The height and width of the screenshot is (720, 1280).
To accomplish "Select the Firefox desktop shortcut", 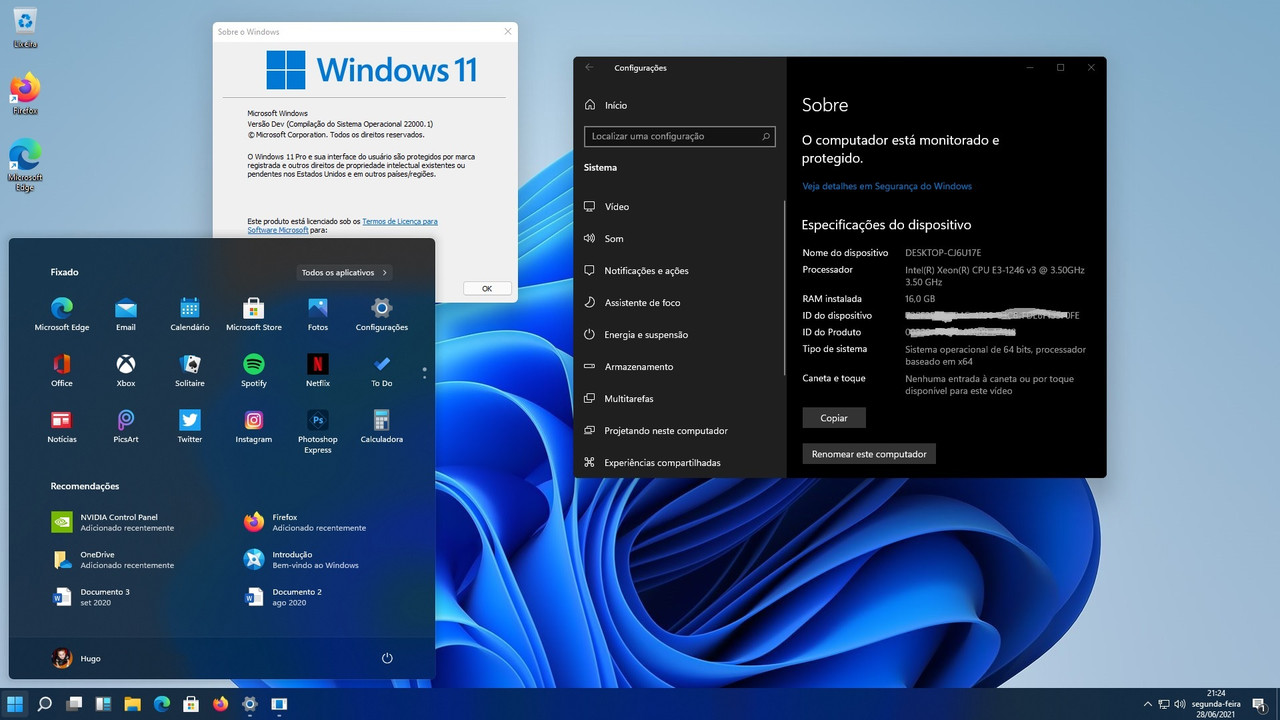I will click(25, 94).
